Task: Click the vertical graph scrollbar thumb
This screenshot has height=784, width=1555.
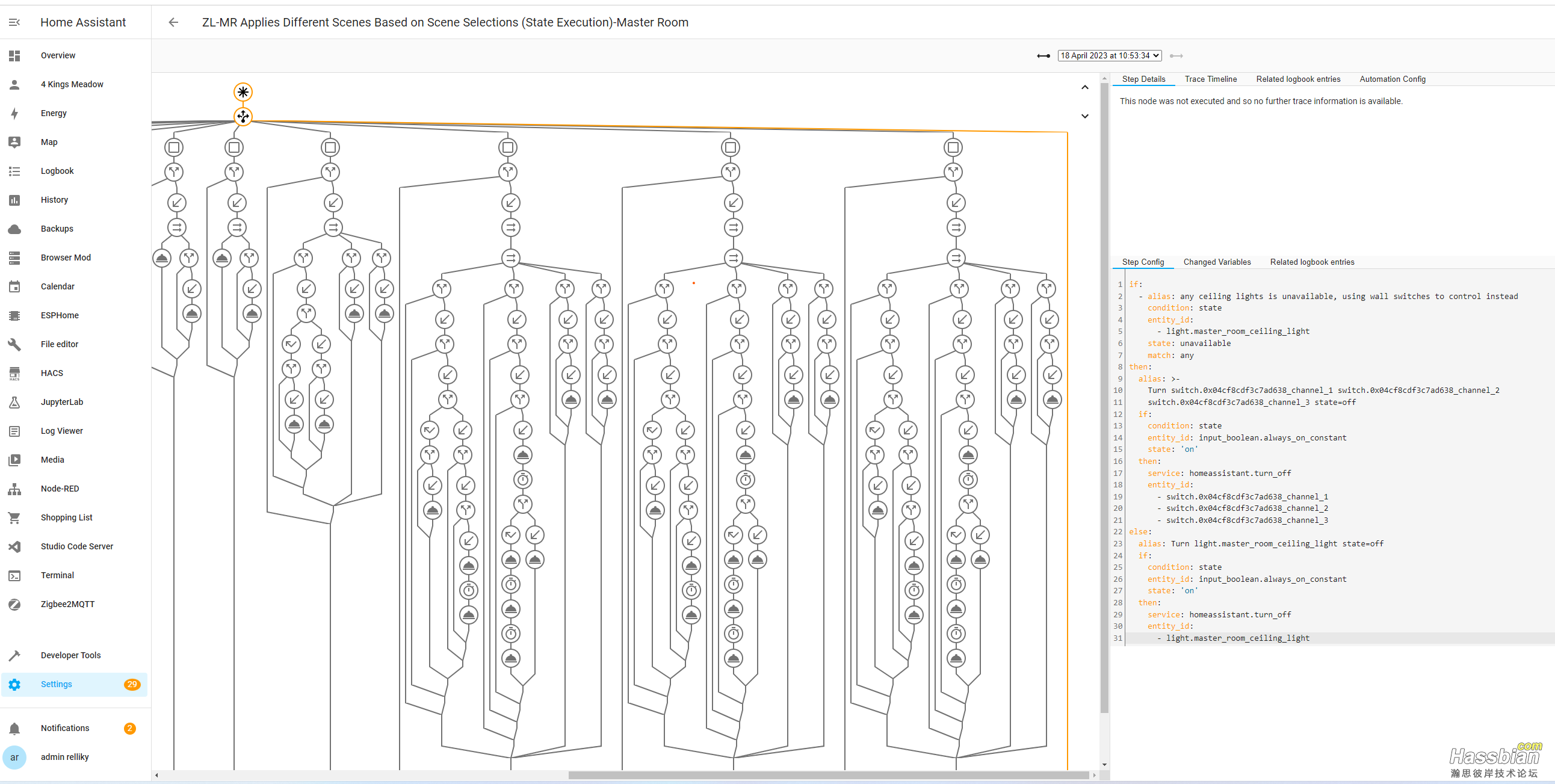Action: point(1104,398)
